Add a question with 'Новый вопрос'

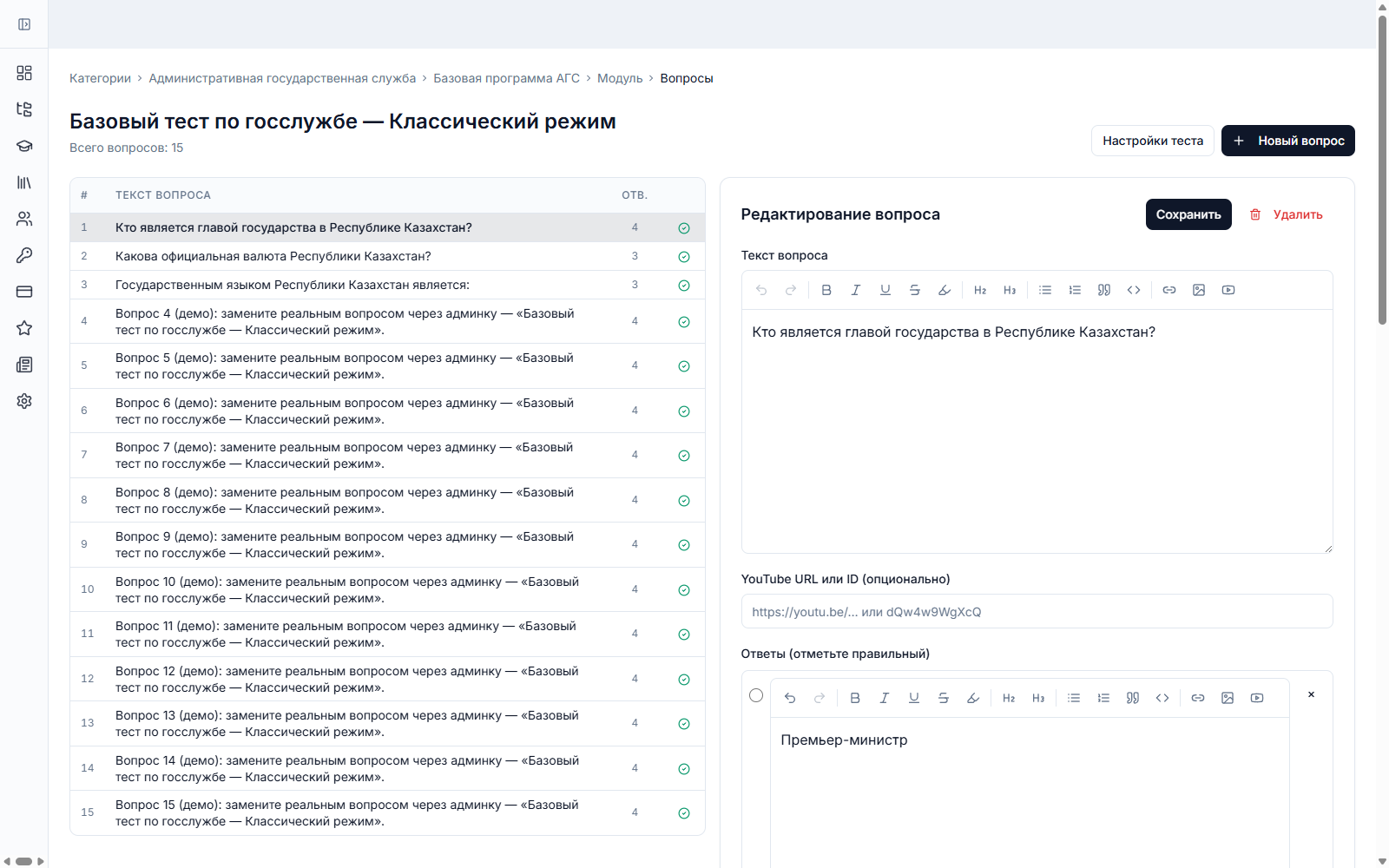coord(1288,141)
